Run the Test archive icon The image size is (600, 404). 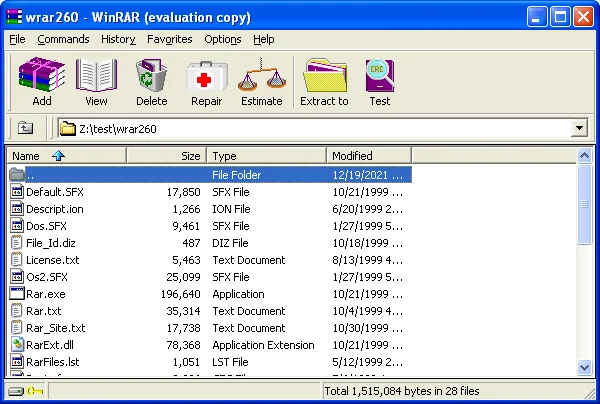click(x=380, y=75)
